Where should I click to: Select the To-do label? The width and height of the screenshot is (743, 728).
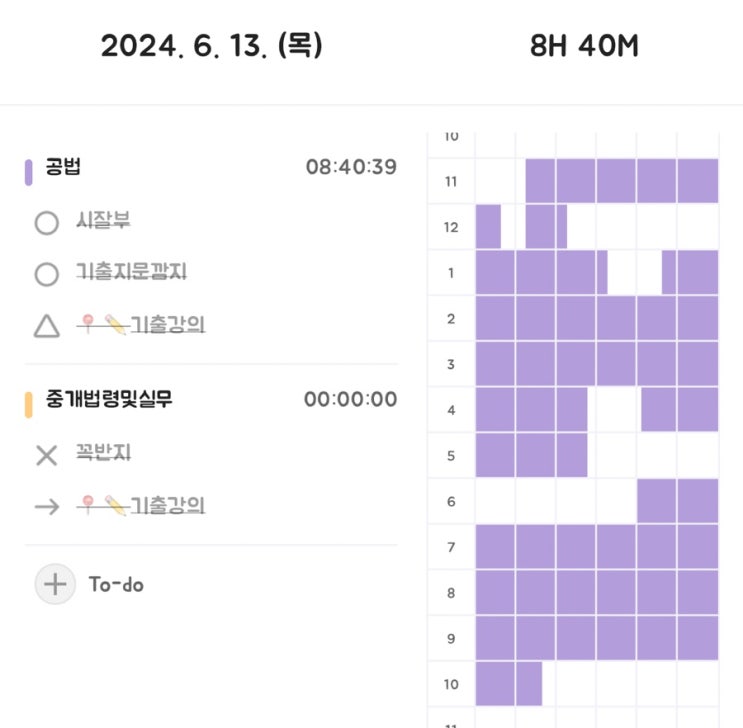point(116,584)
